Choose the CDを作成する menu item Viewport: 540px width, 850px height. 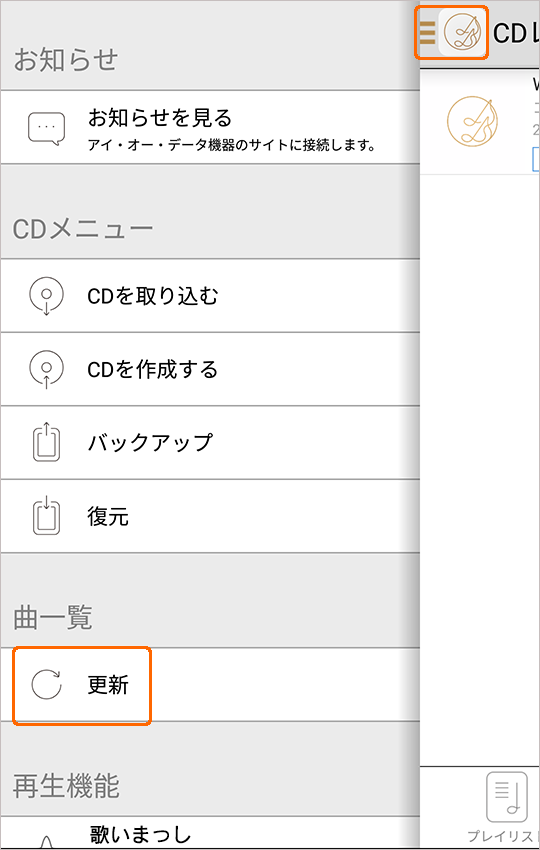click(x=210, y=370)
